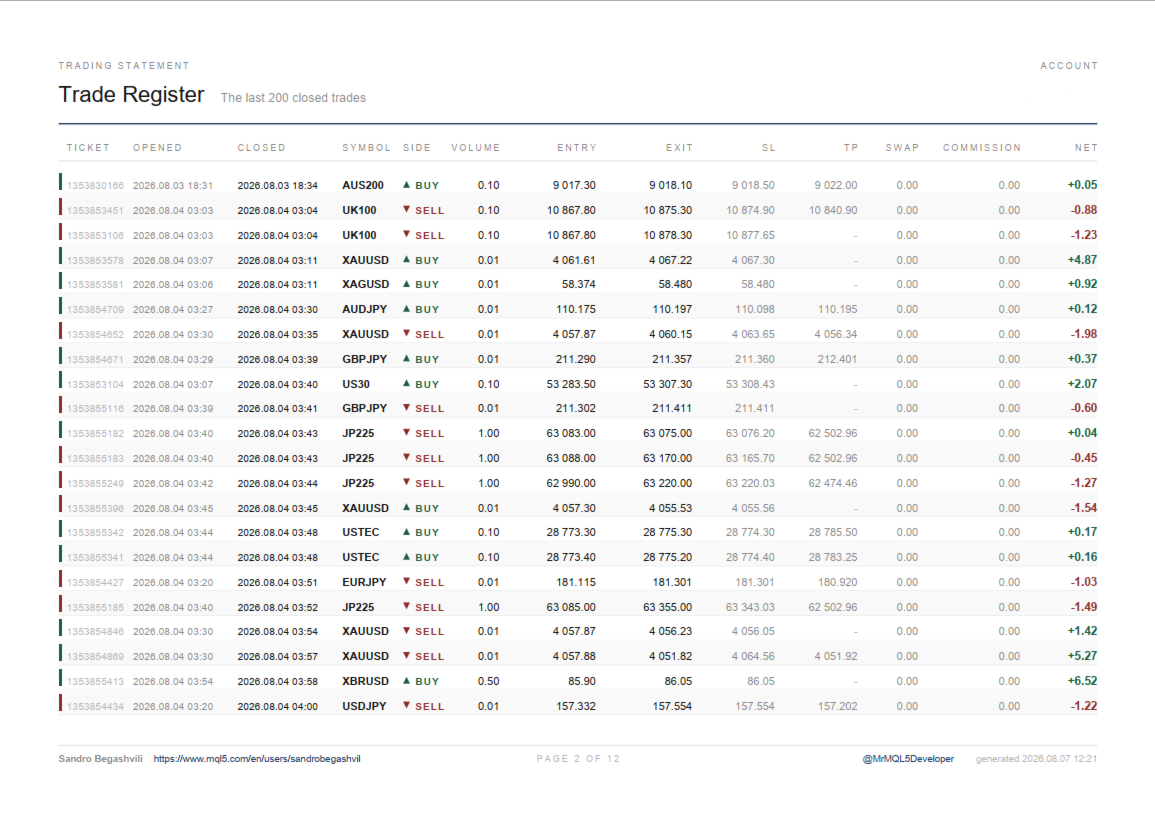Click the CLOSED column header
1155x816 pixels.
click(261, 148)
